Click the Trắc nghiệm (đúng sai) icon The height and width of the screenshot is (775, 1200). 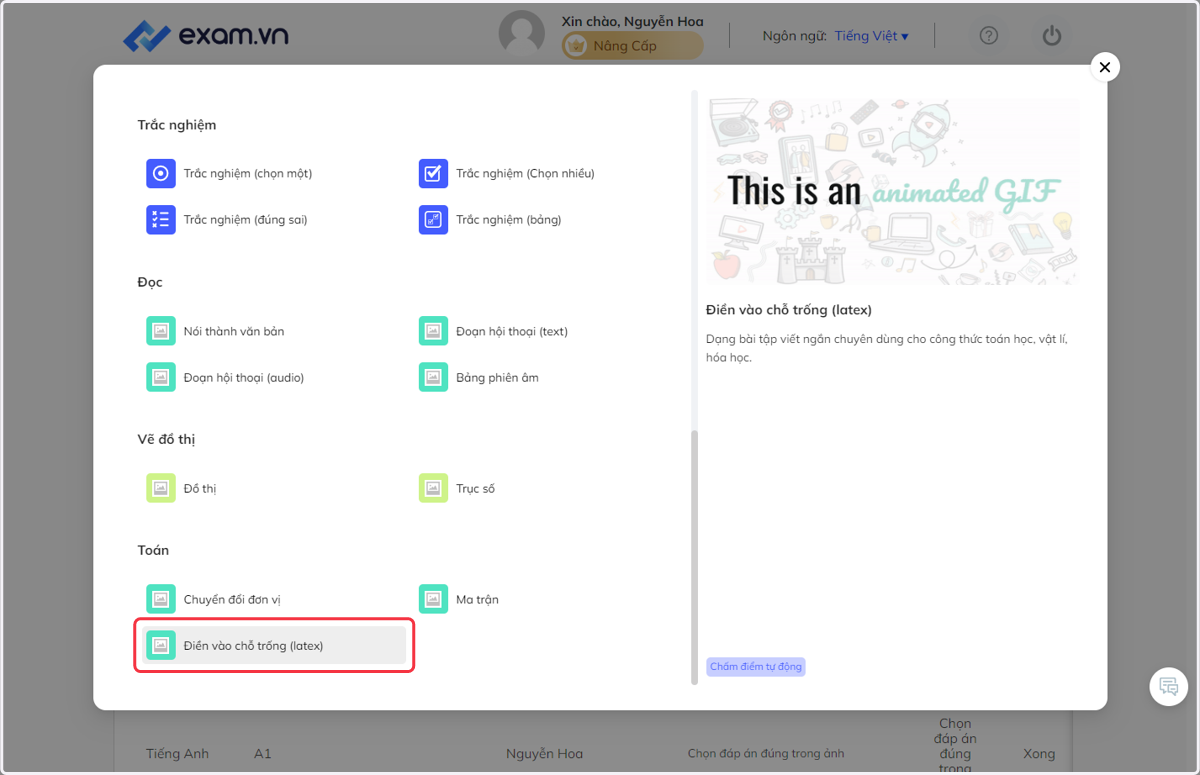pyautogui.click(x=161, y=219)
